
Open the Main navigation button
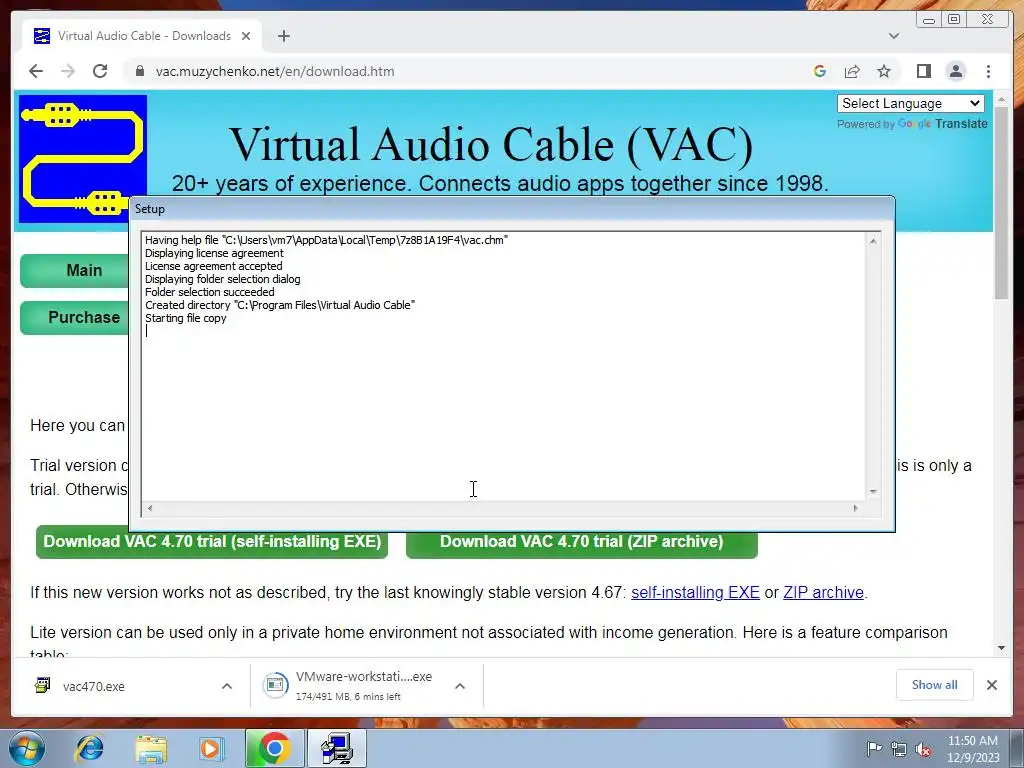click(x=75, y=270)
